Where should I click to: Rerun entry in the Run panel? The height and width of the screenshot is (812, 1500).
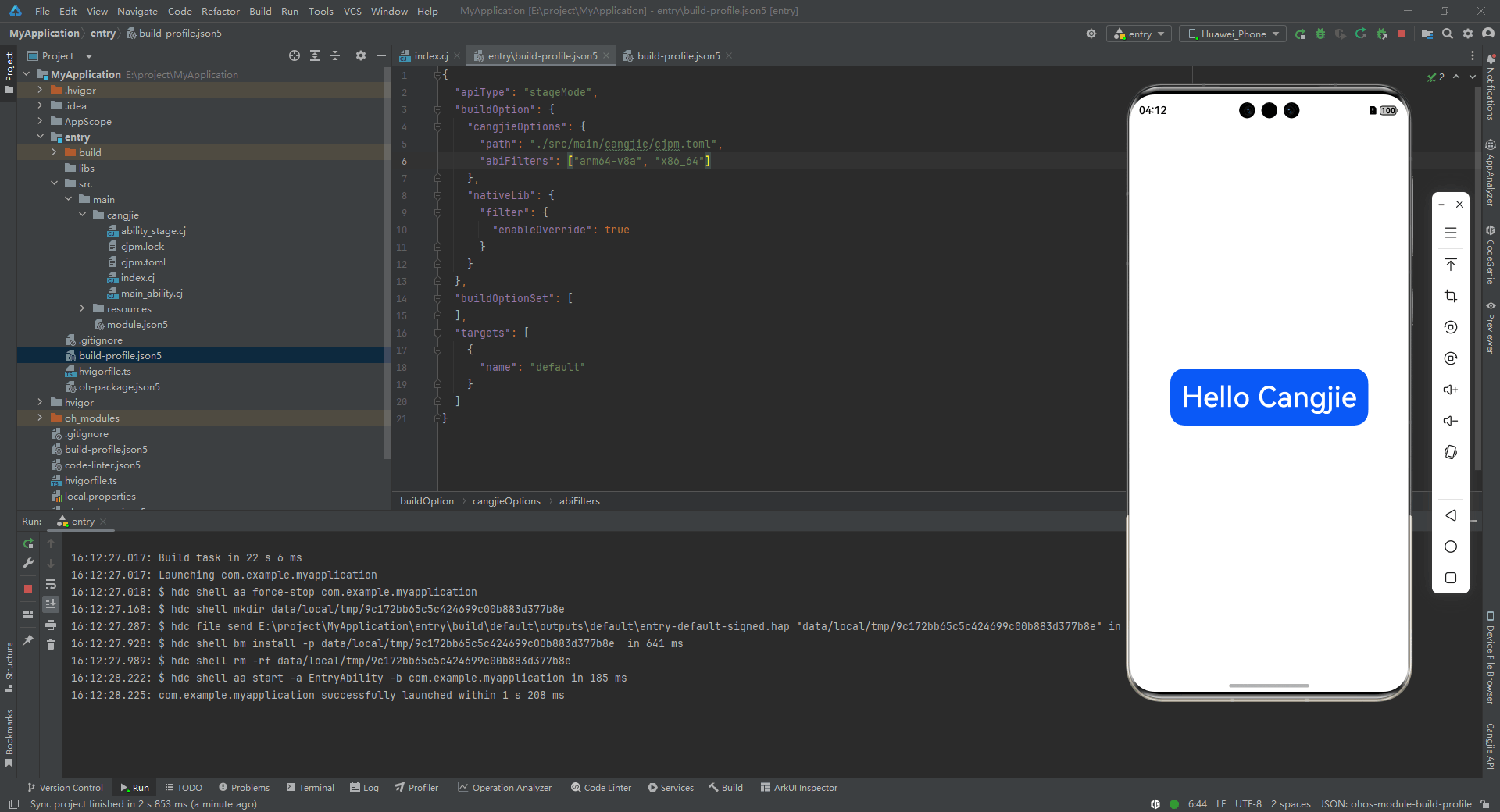pyautogui.click(x=28, y=543)
